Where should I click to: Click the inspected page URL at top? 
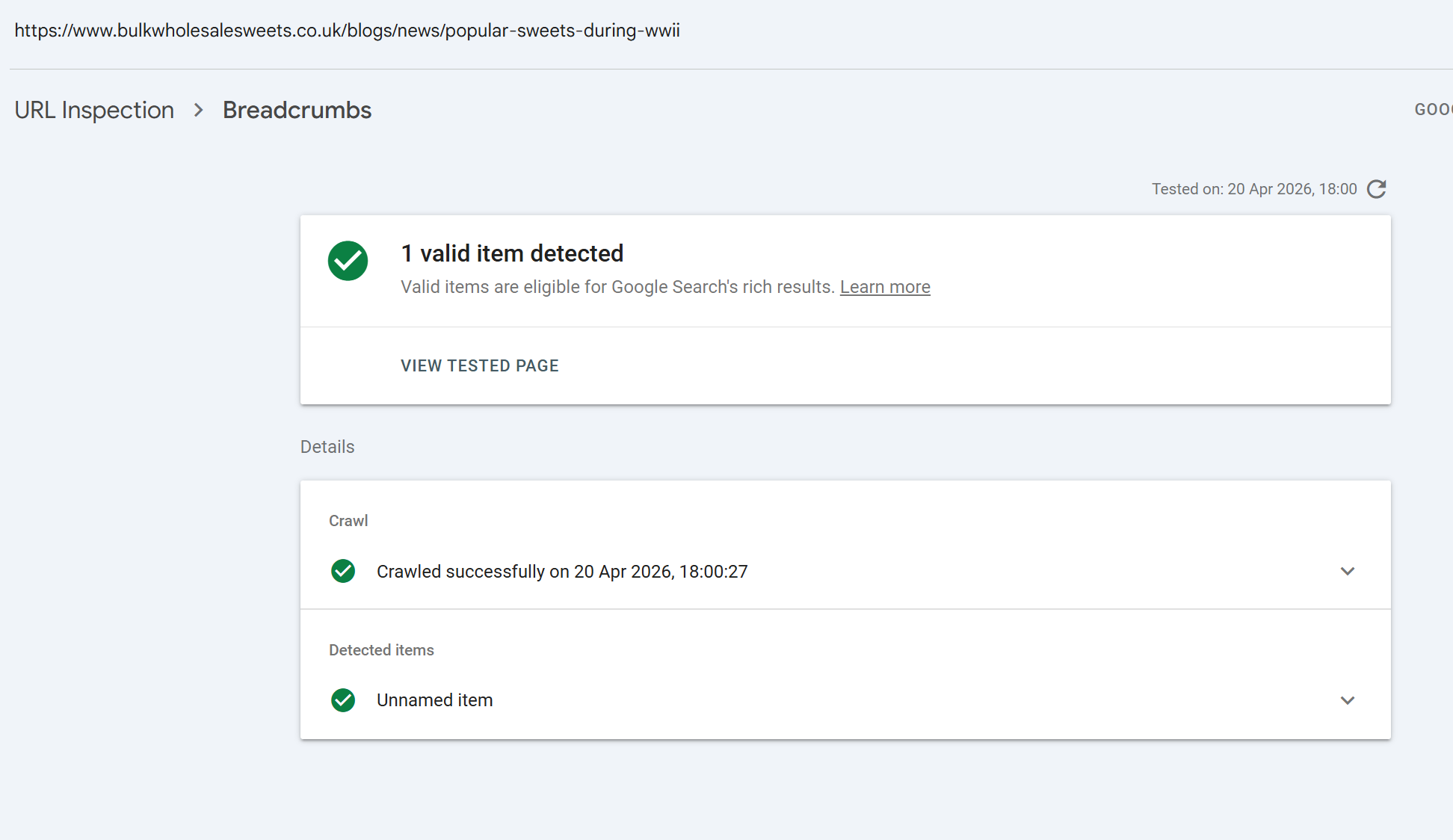[347, 31]
